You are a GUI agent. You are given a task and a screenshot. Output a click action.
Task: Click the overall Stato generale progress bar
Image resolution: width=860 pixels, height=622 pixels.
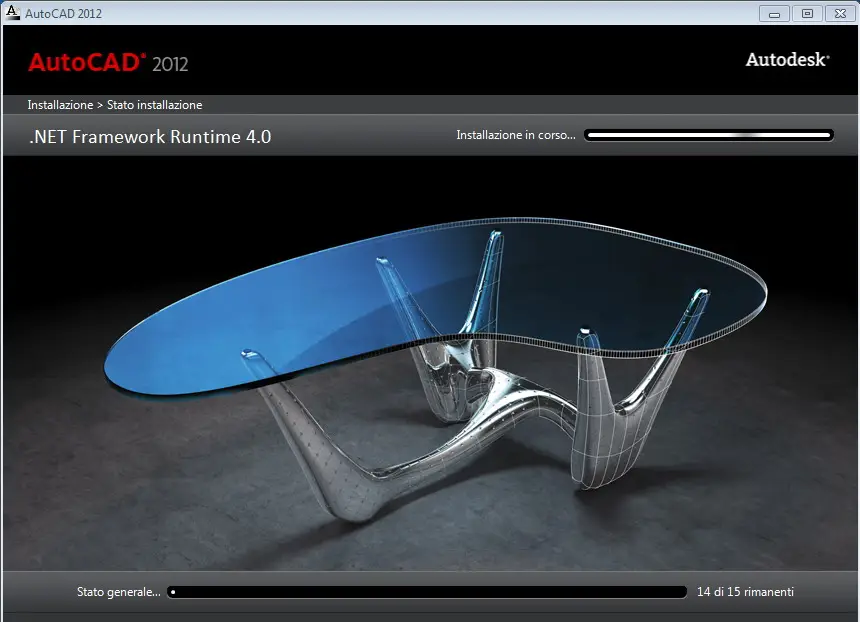pyautogui.click(x=427, y=592)
